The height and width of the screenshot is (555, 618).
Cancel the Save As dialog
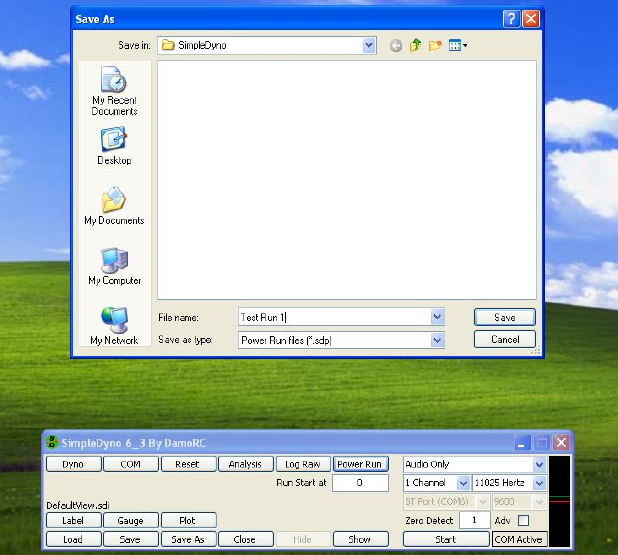(504, 339)
